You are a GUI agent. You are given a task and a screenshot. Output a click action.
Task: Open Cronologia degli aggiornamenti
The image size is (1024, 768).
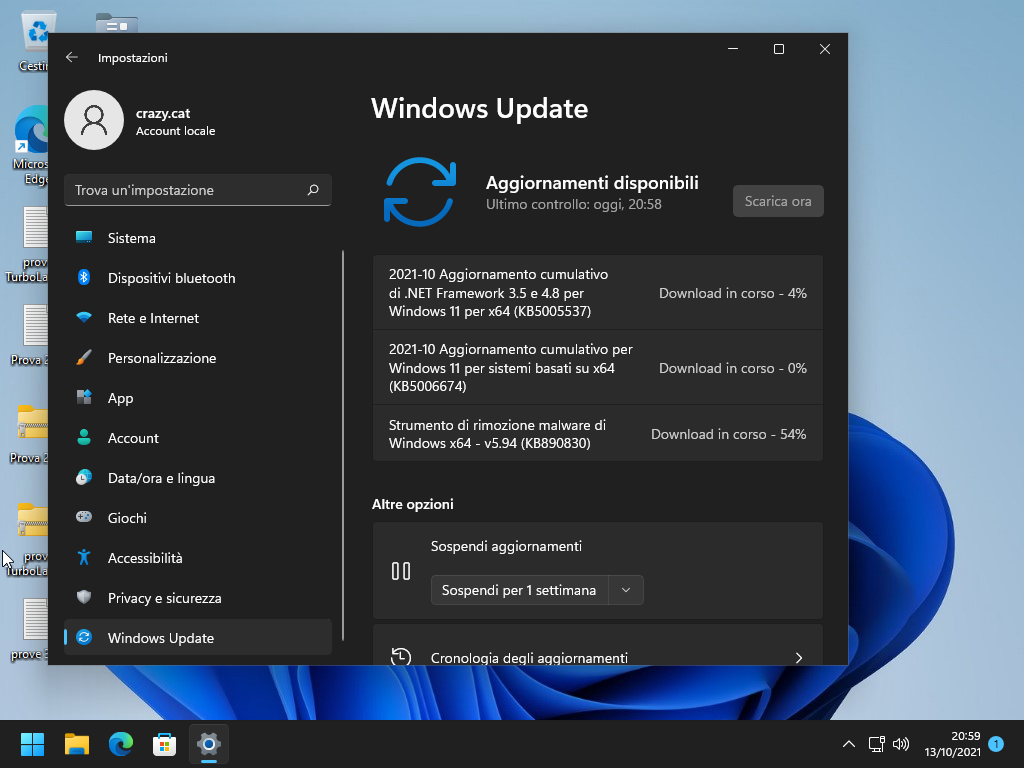tap(598, 645)
